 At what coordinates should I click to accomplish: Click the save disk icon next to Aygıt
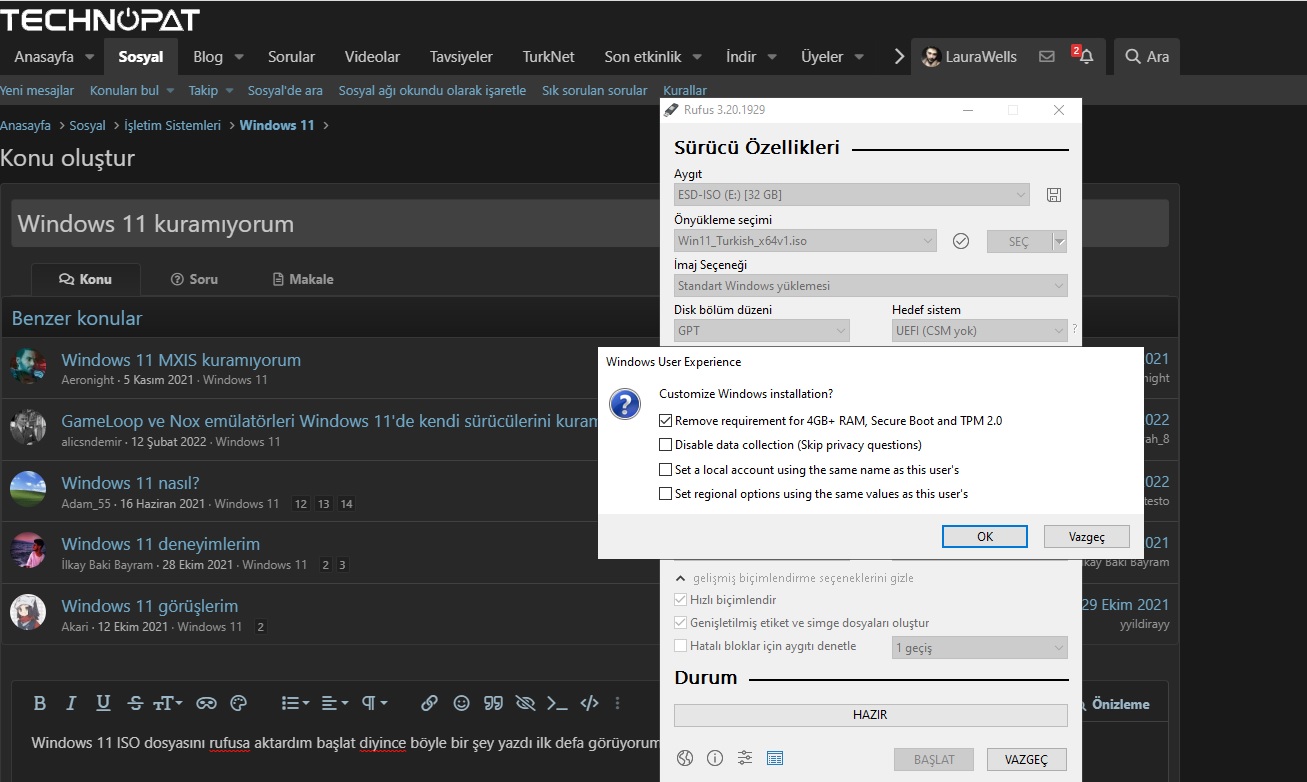[x=1054, y=195]
